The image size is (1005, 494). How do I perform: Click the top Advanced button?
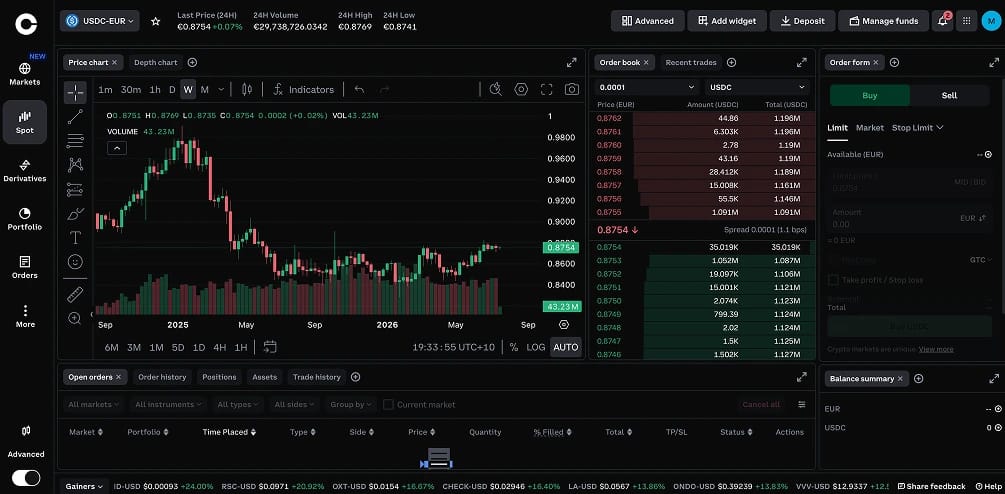point(647,21)
